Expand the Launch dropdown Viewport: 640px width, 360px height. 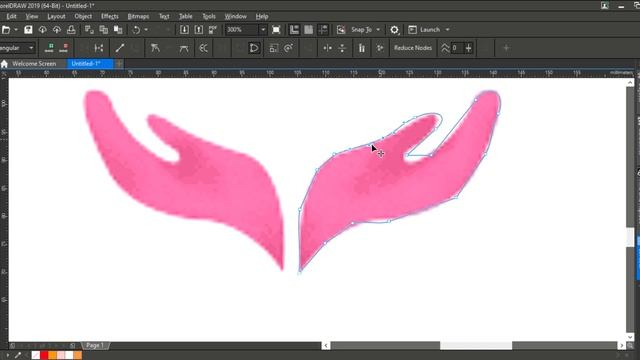click(x=447, y=30)
